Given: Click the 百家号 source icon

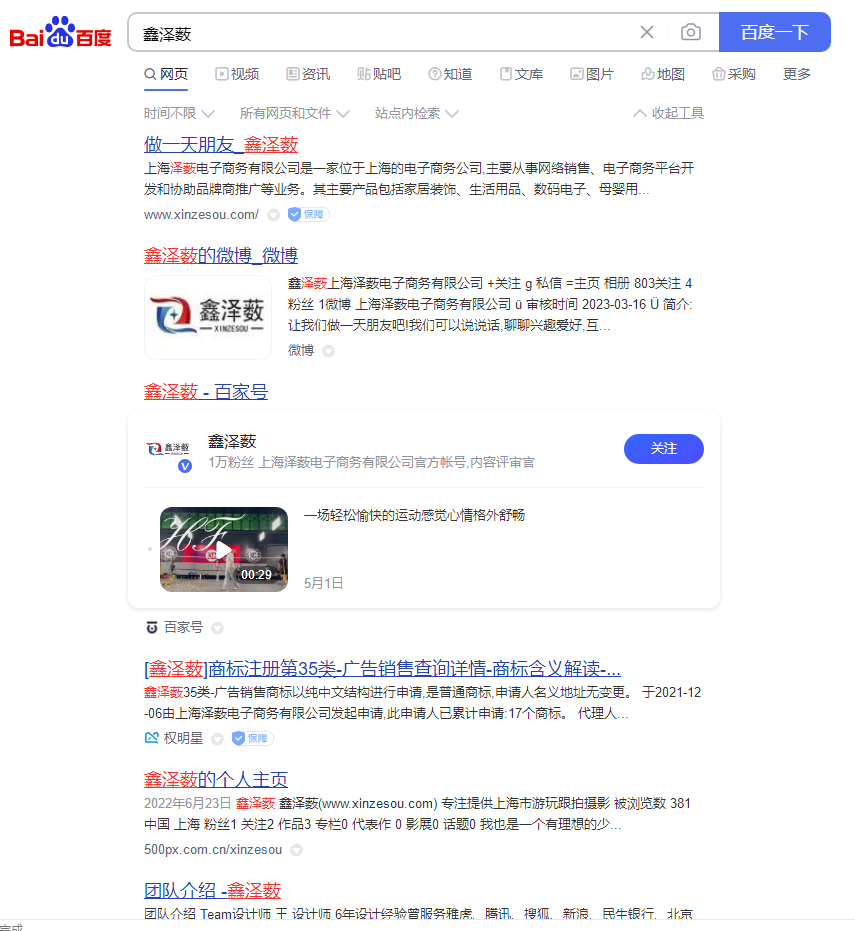Looking at the screenshot, I should [x=152, y=627].
